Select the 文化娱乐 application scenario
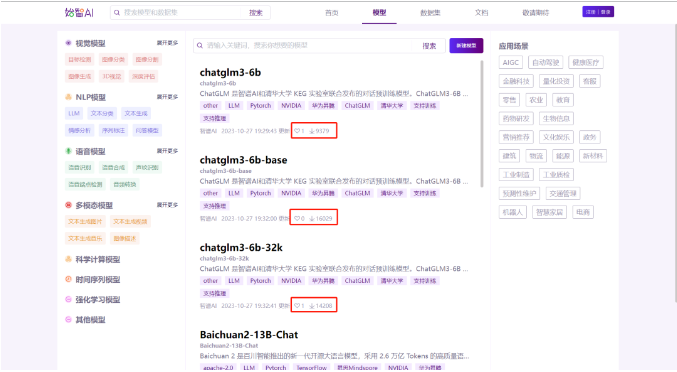The width and height of the screenshot is (677, 372). tap(556, 137)
